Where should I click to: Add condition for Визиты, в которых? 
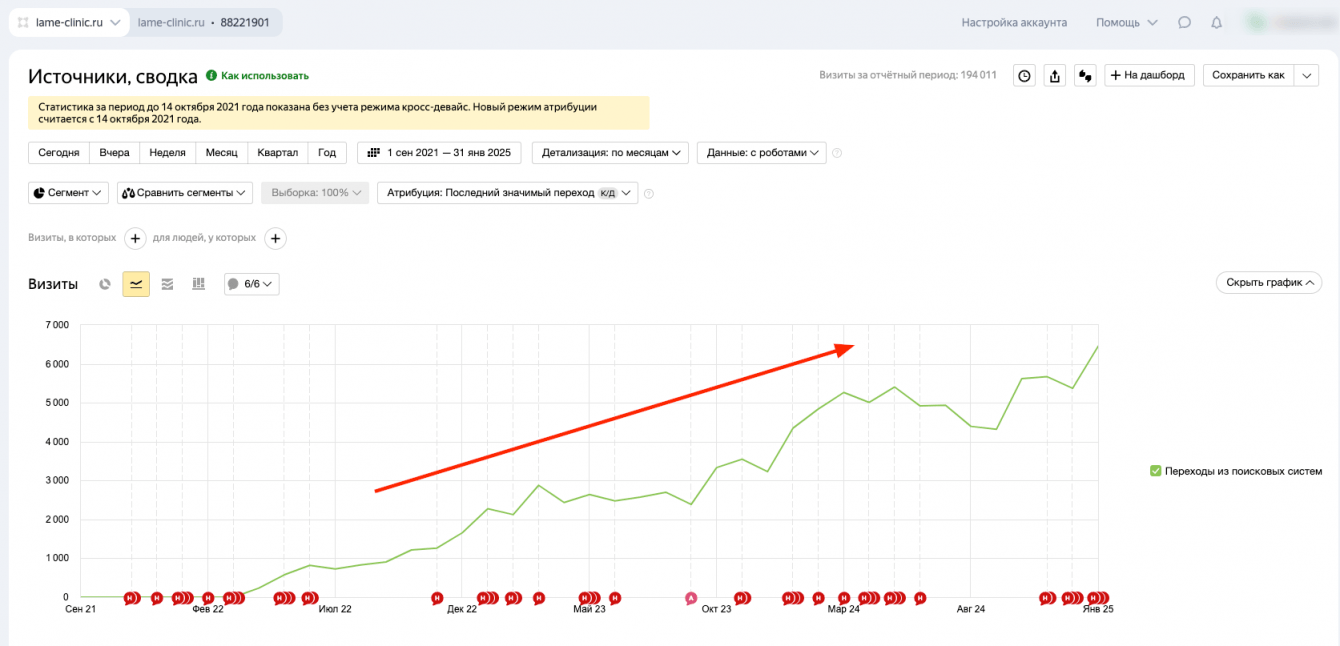pos(135,238)
